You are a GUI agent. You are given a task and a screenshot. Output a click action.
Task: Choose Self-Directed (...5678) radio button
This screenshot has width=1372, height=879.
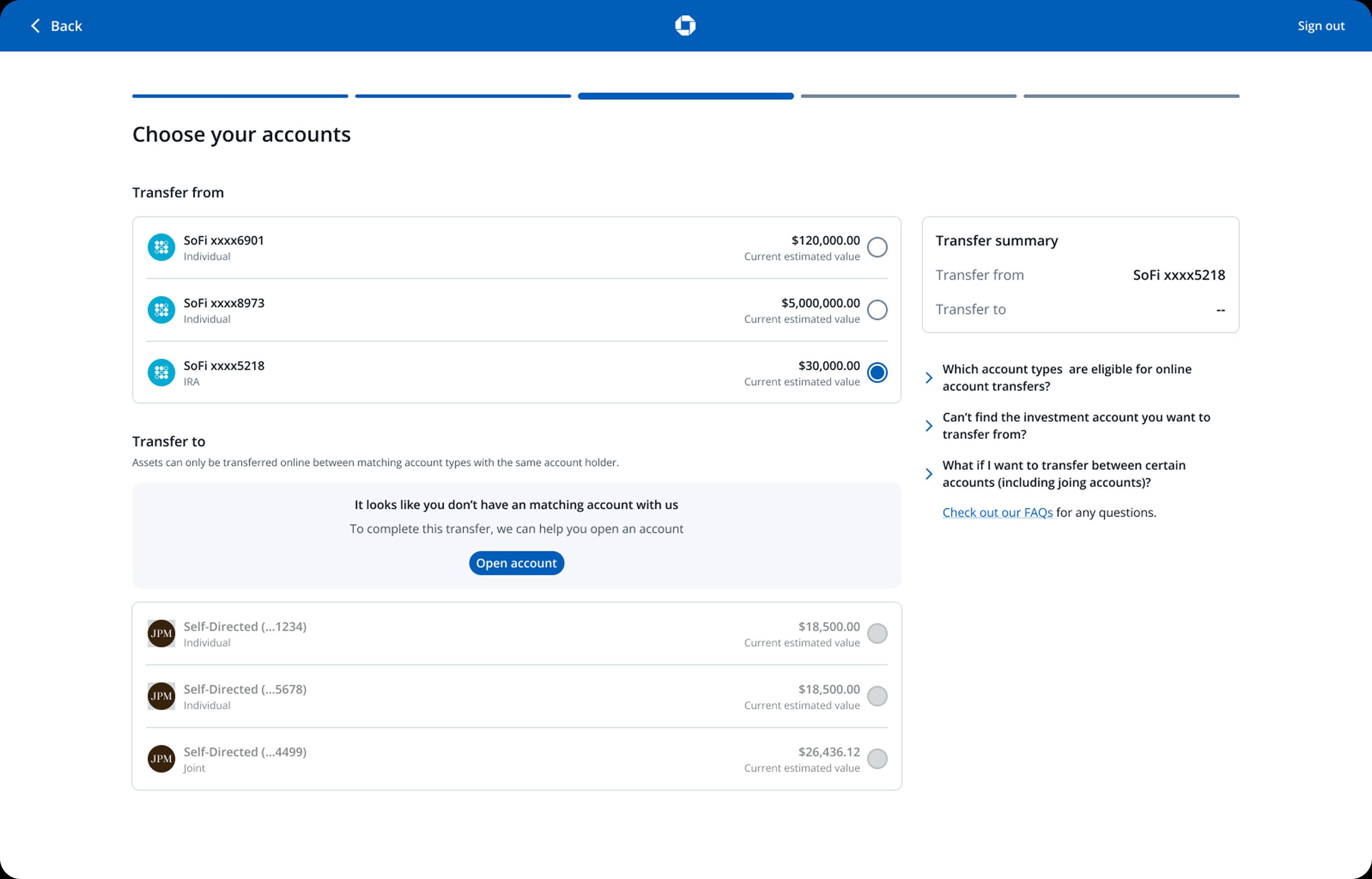pyautogui.click(x=877, y=696)
